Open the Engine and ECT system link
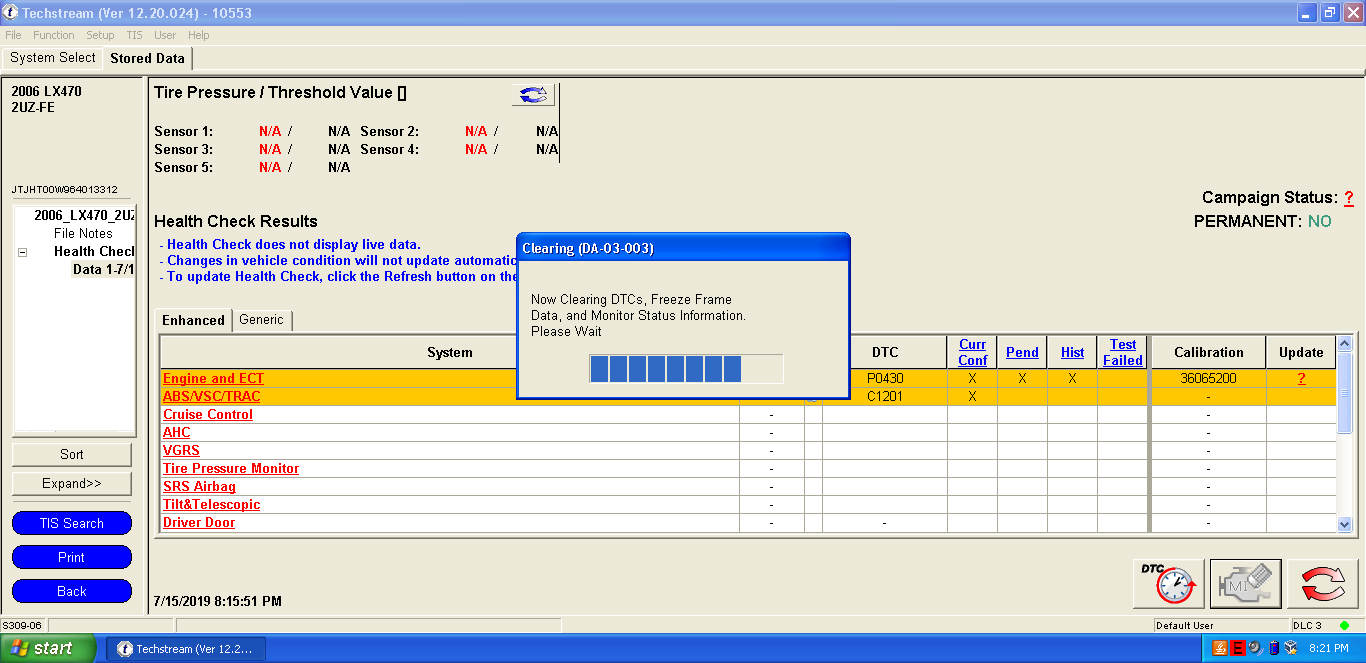Image resolution: width=1366 pixels, height=663 pixels. coord(213,379)
